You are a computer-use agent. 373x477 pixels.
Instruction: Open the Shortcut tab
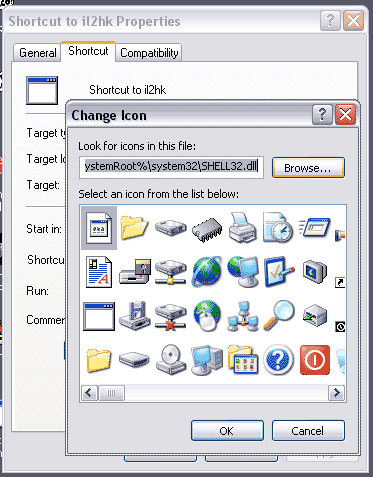pos(88,51)
